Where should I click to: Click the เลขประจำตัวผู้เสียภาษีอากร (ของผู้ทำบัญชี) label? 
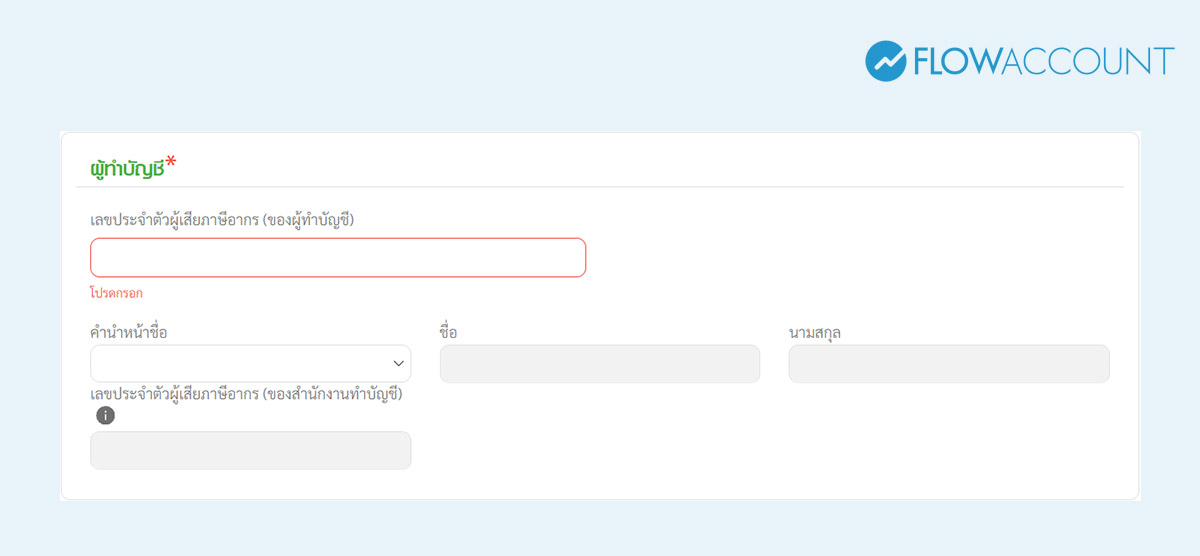(222, 220)
